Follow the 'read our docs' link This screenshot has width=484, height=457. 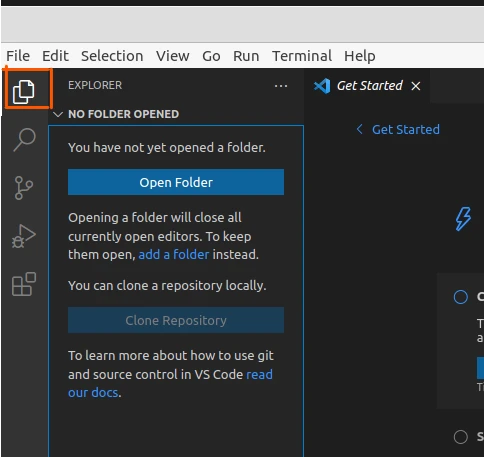(170, 383)
